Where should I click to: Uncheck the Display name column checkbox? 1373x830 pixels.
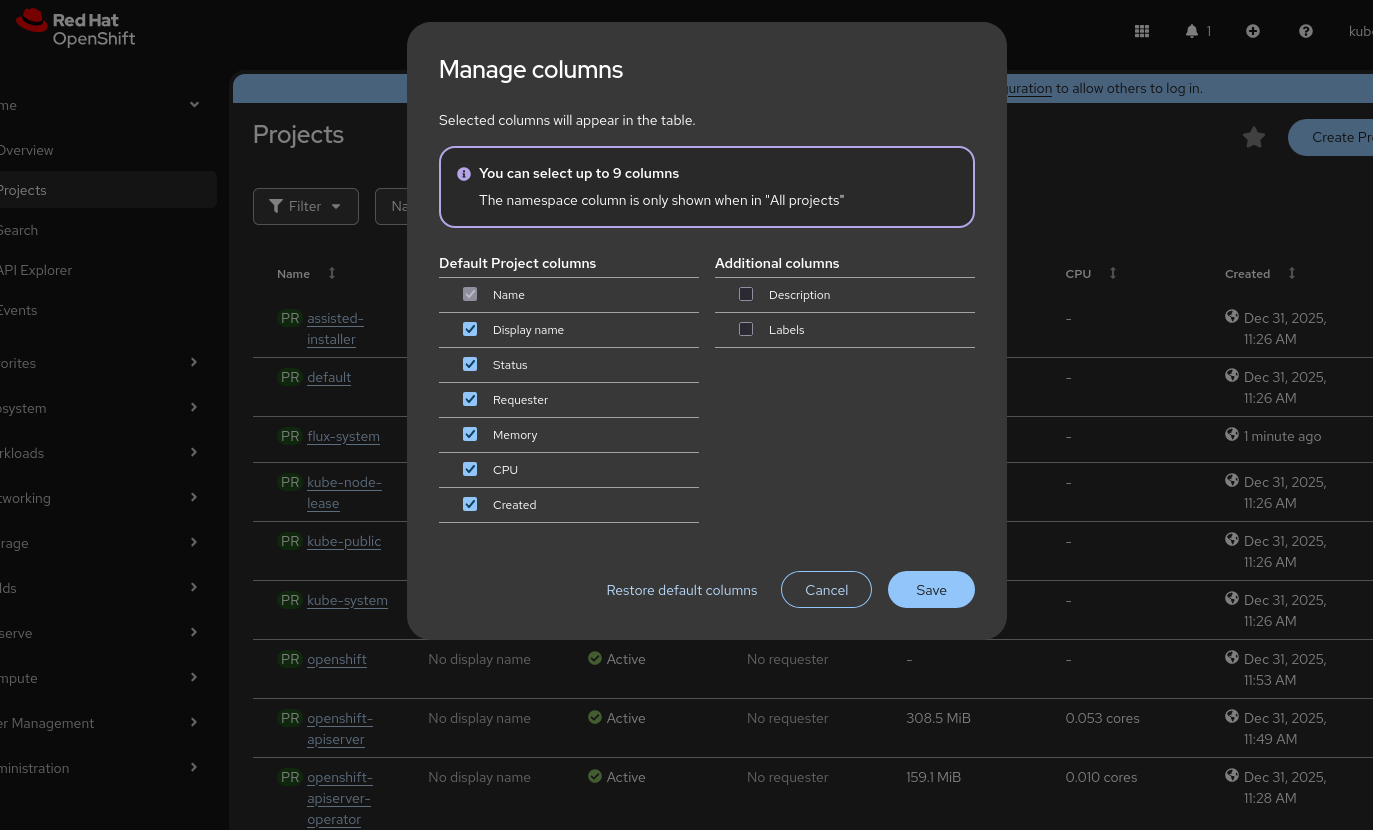(x=470, y=330)
